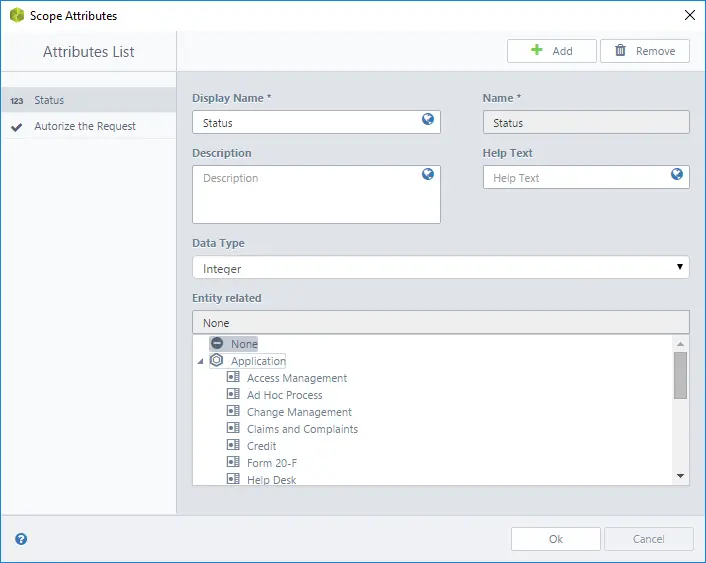
Task: Click the None entity minus-circle icon
Action: pos(217,343)
